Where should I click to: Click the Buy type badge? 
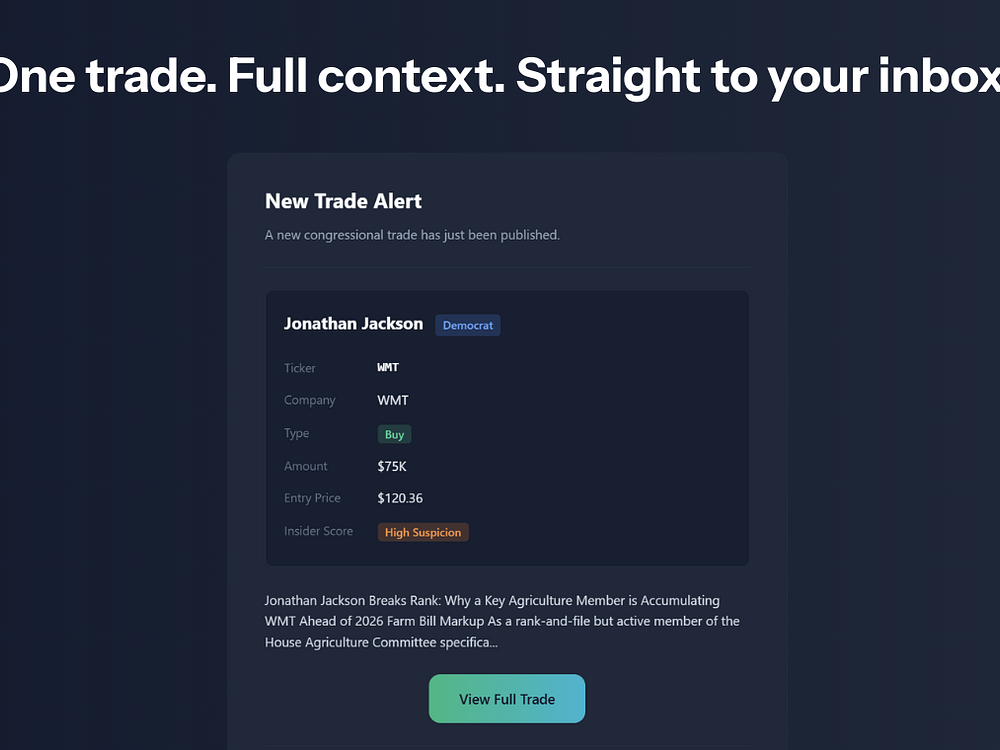tap(394, 434)
